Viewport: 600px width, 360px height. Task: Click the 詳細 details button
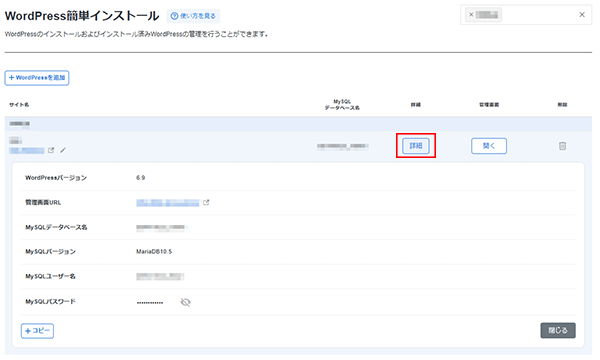coord(416,146)
